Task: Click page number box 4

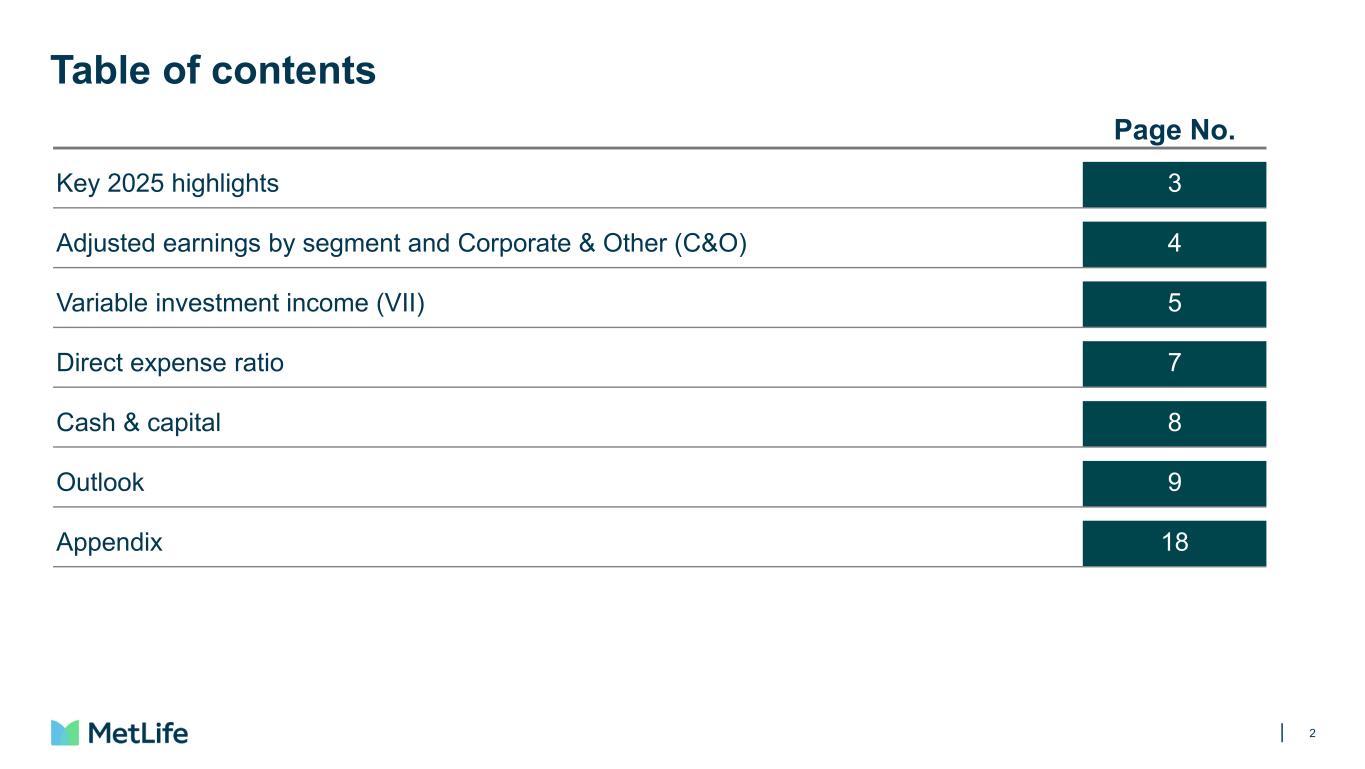Action: coord(1174,244)
